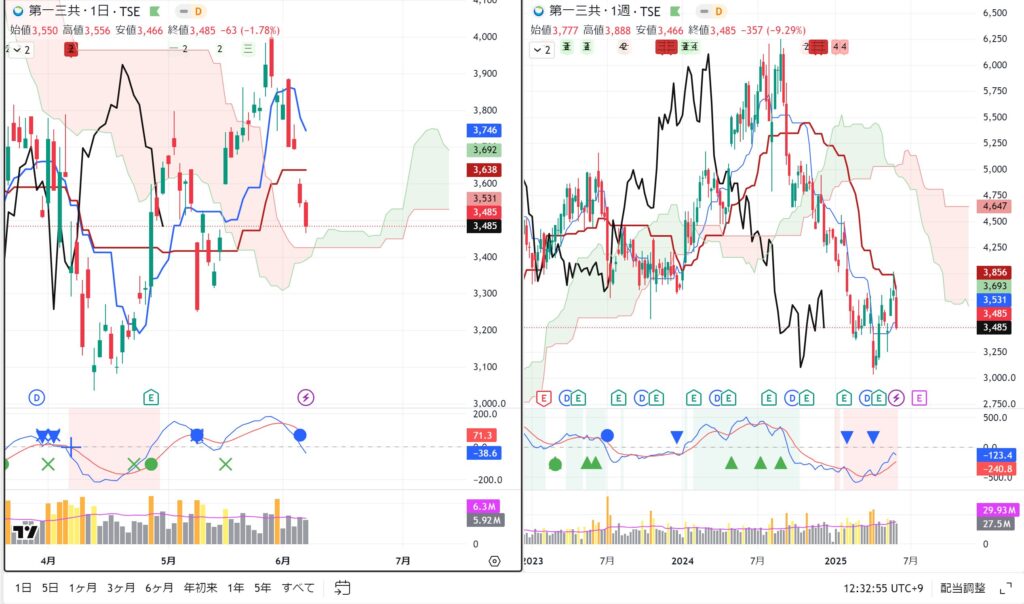Image resolution: width=1024 pixels, height=604 pixels.
Task: Select the 年初来 range tab
Action: click(x=200, y=588)
